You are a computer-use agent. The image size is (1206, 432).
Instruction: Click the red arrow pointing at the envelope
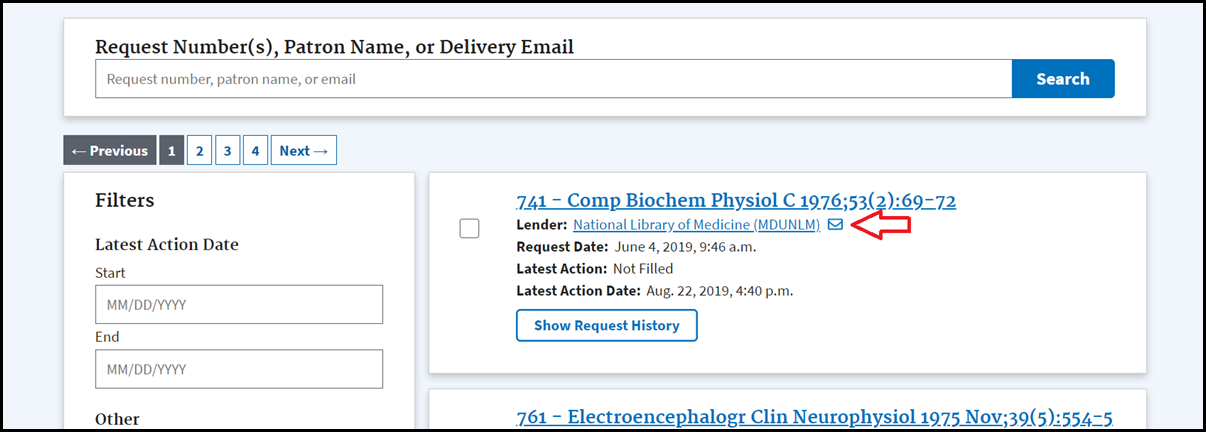[x=883, y=225]
